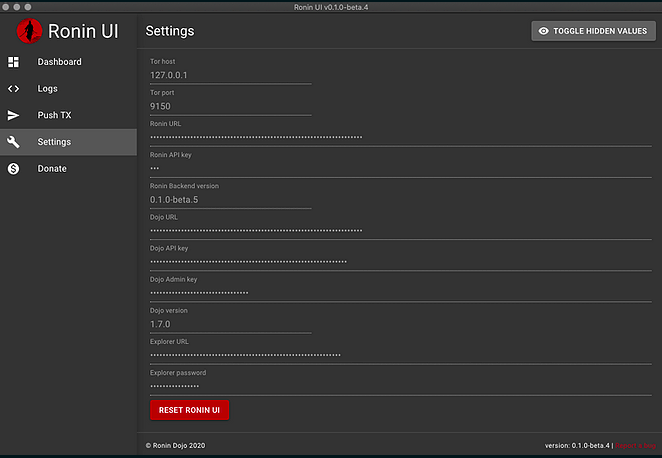Click the Ronin UI title text

point(83,31)
